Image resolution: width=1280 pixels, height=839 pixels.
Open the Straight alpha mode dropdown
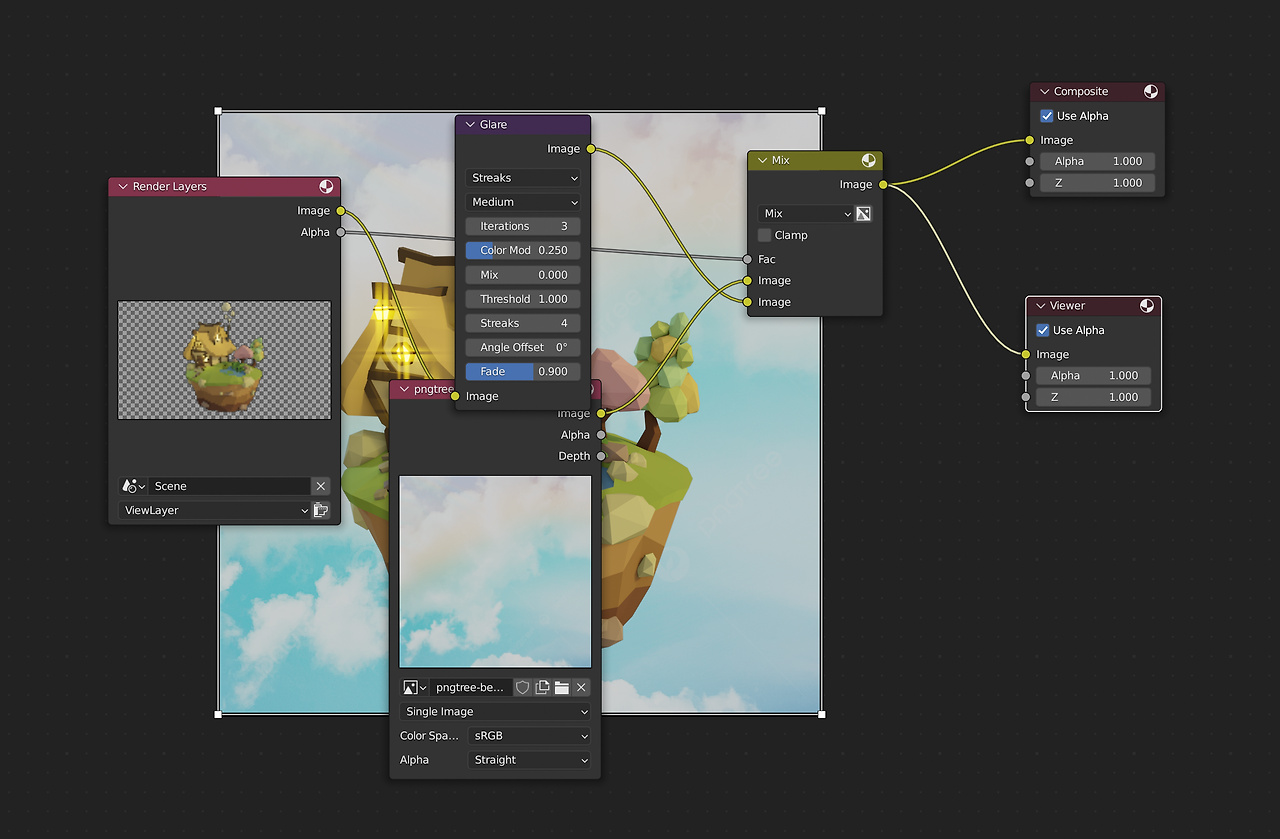point(529,760)
